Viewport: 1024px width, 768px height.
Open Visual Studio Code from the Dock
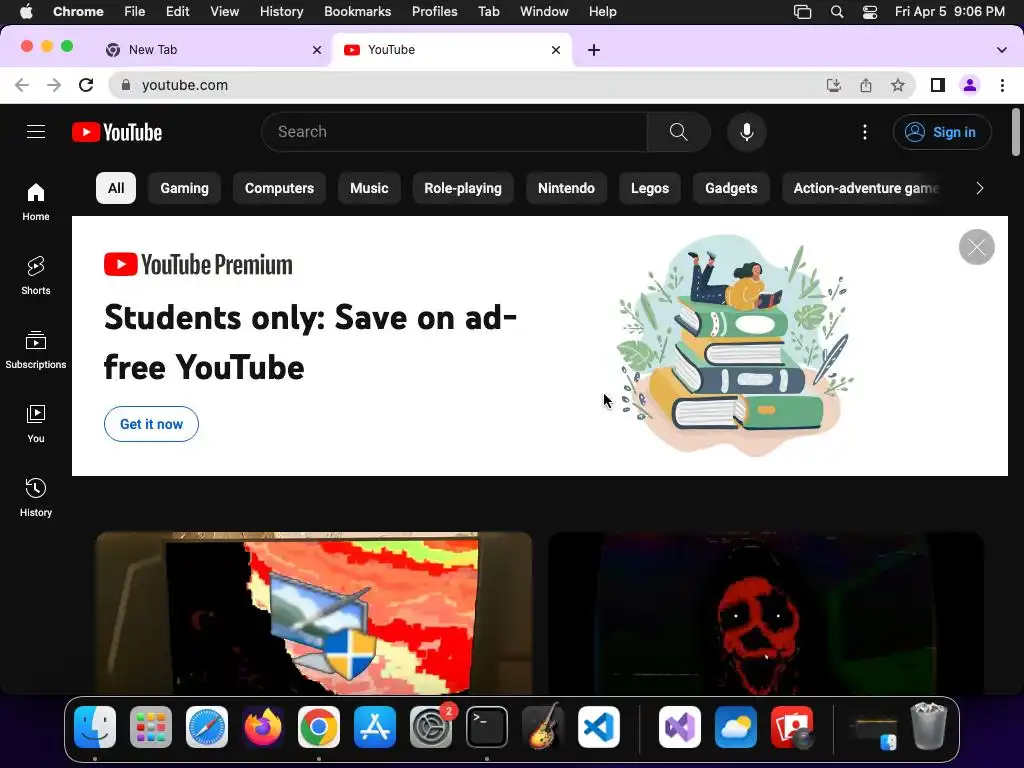[598, 727]
